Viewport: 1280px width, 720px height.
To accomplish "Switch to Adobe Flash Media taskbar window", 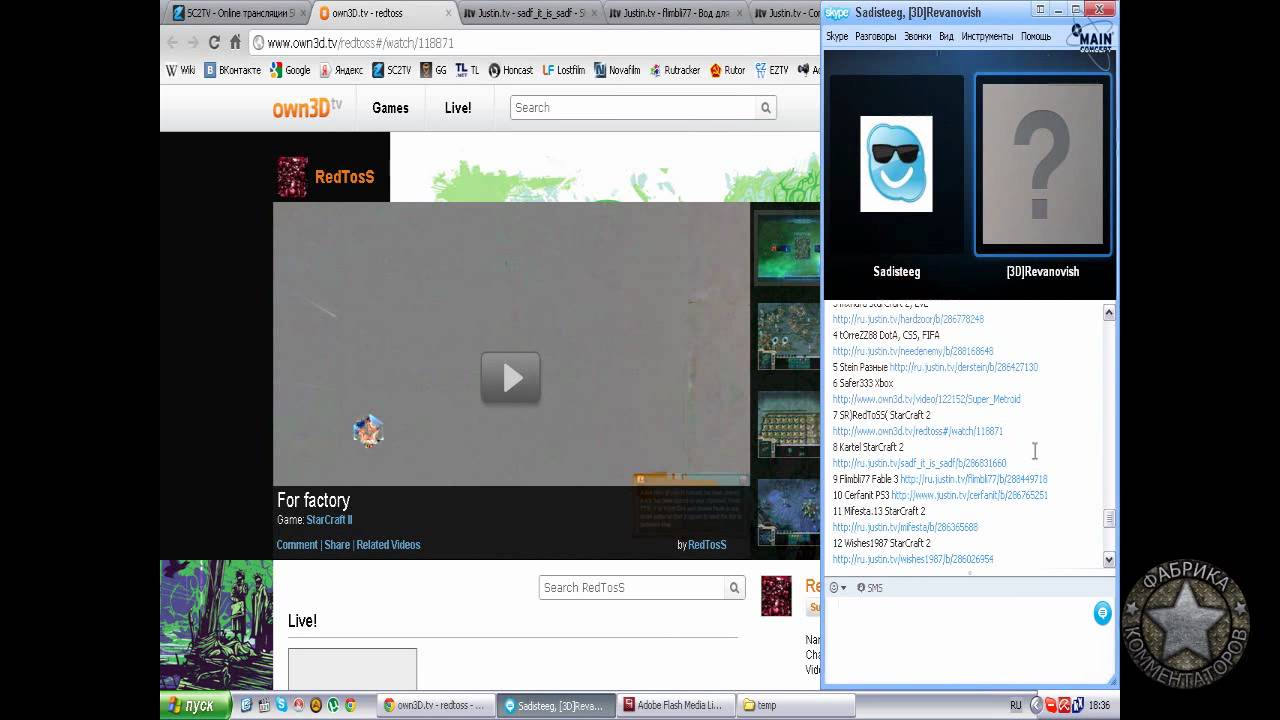I will 676,705.
